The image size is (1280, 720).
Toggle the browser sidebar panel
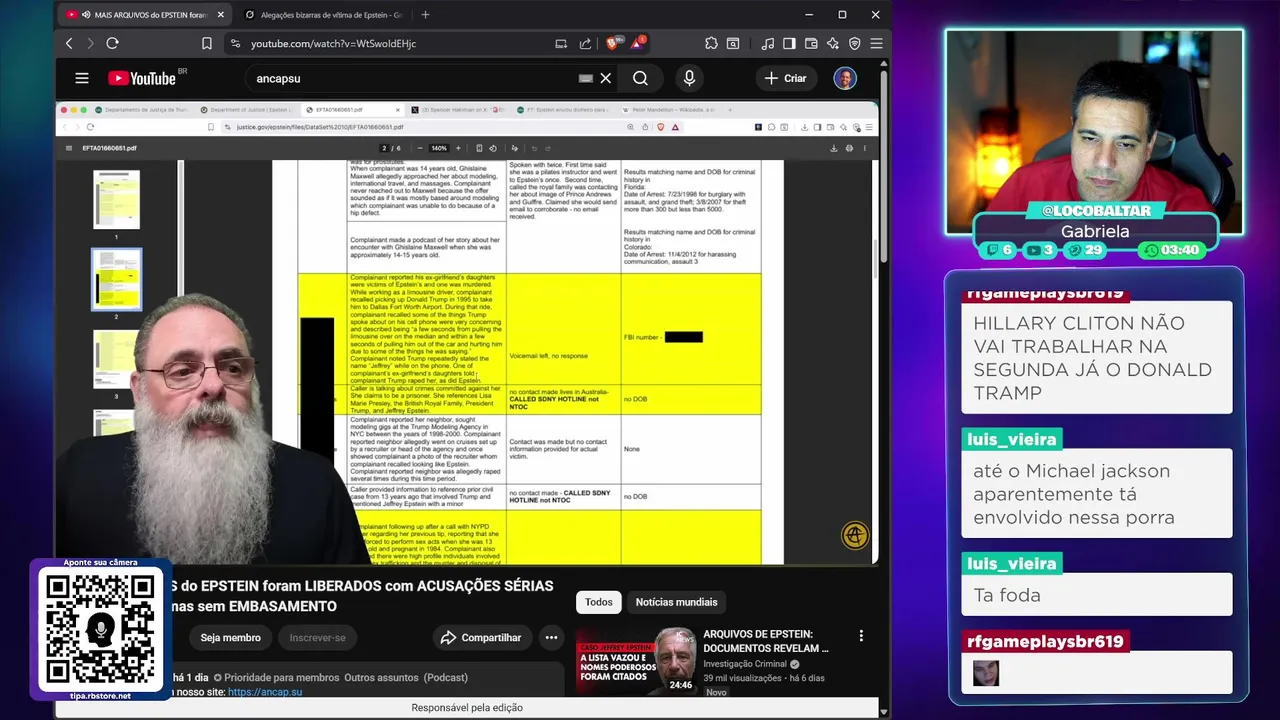[x=789, y=43]
